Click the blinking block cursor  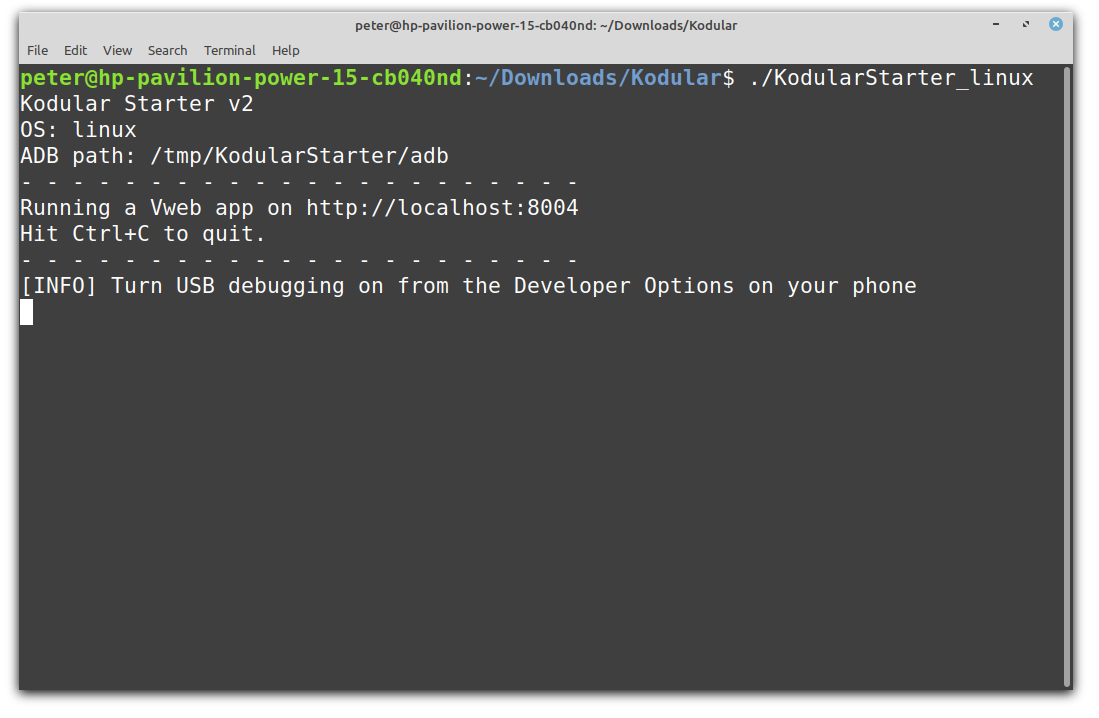pyautogui.click(x=27, y=312)
